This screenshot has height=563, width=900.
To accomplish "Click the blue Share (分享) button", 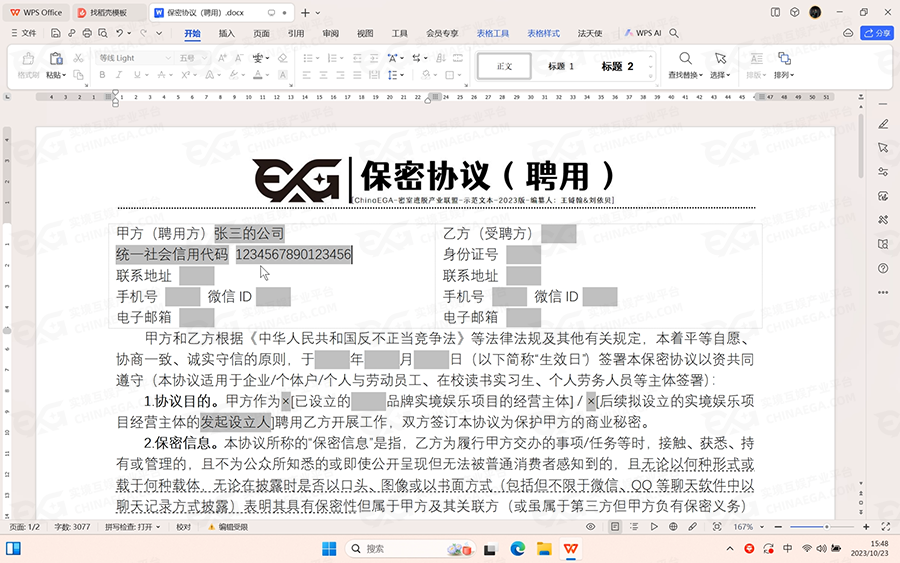I will point(877,33).
